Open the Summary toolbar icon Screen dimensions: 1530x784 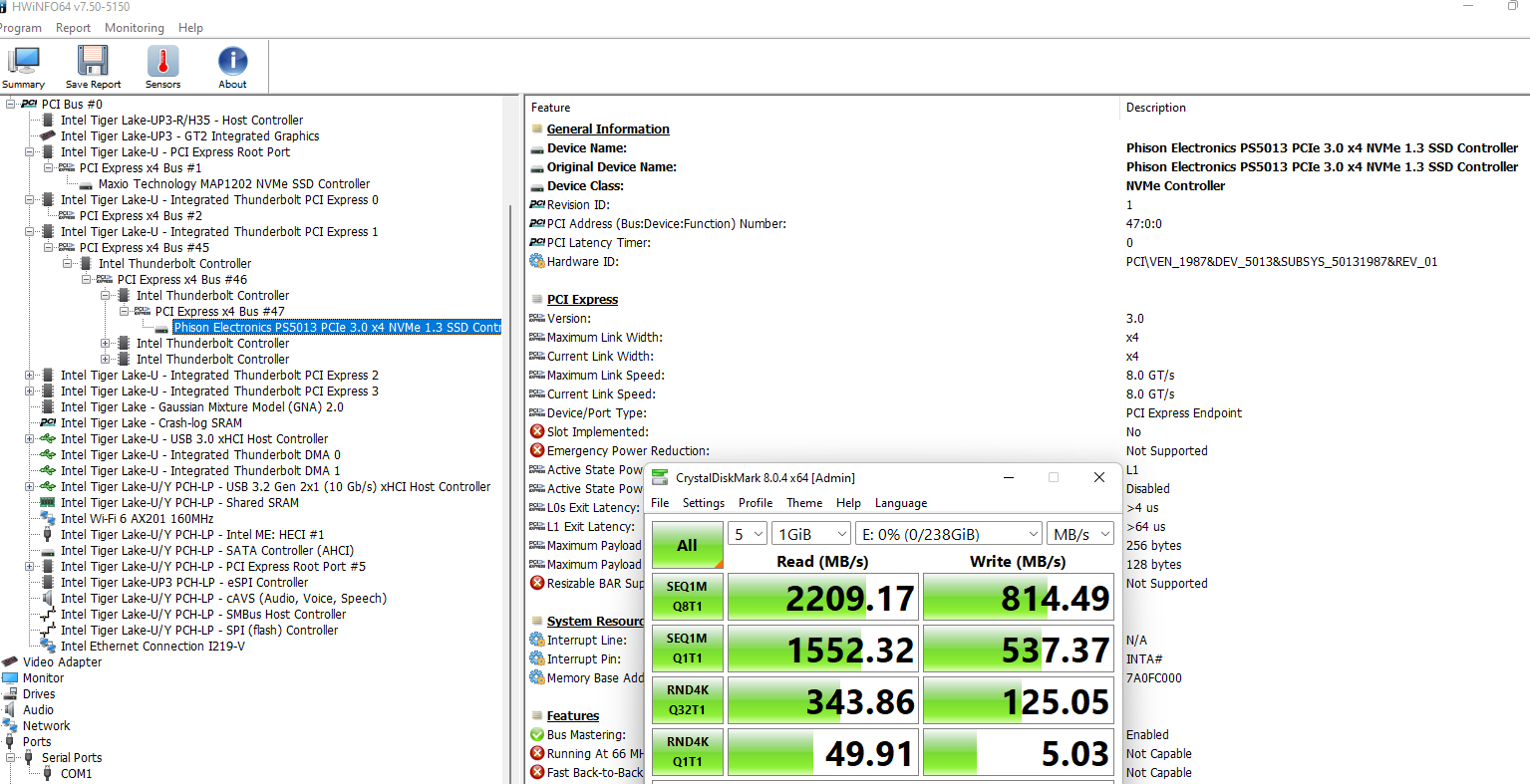pos(23,62)
